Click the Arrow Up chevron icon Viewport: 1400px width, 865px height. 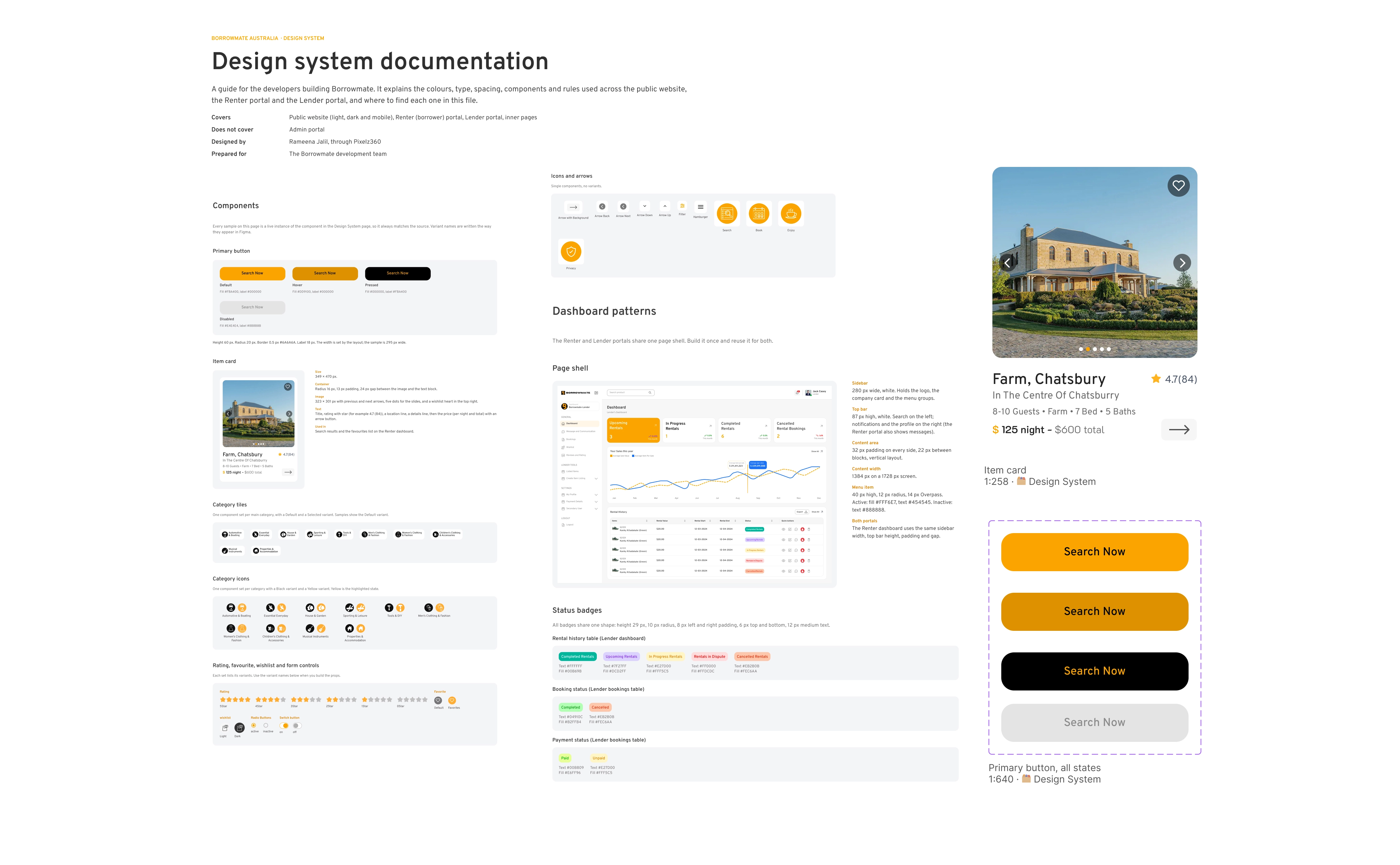click(x=664, y=206)
